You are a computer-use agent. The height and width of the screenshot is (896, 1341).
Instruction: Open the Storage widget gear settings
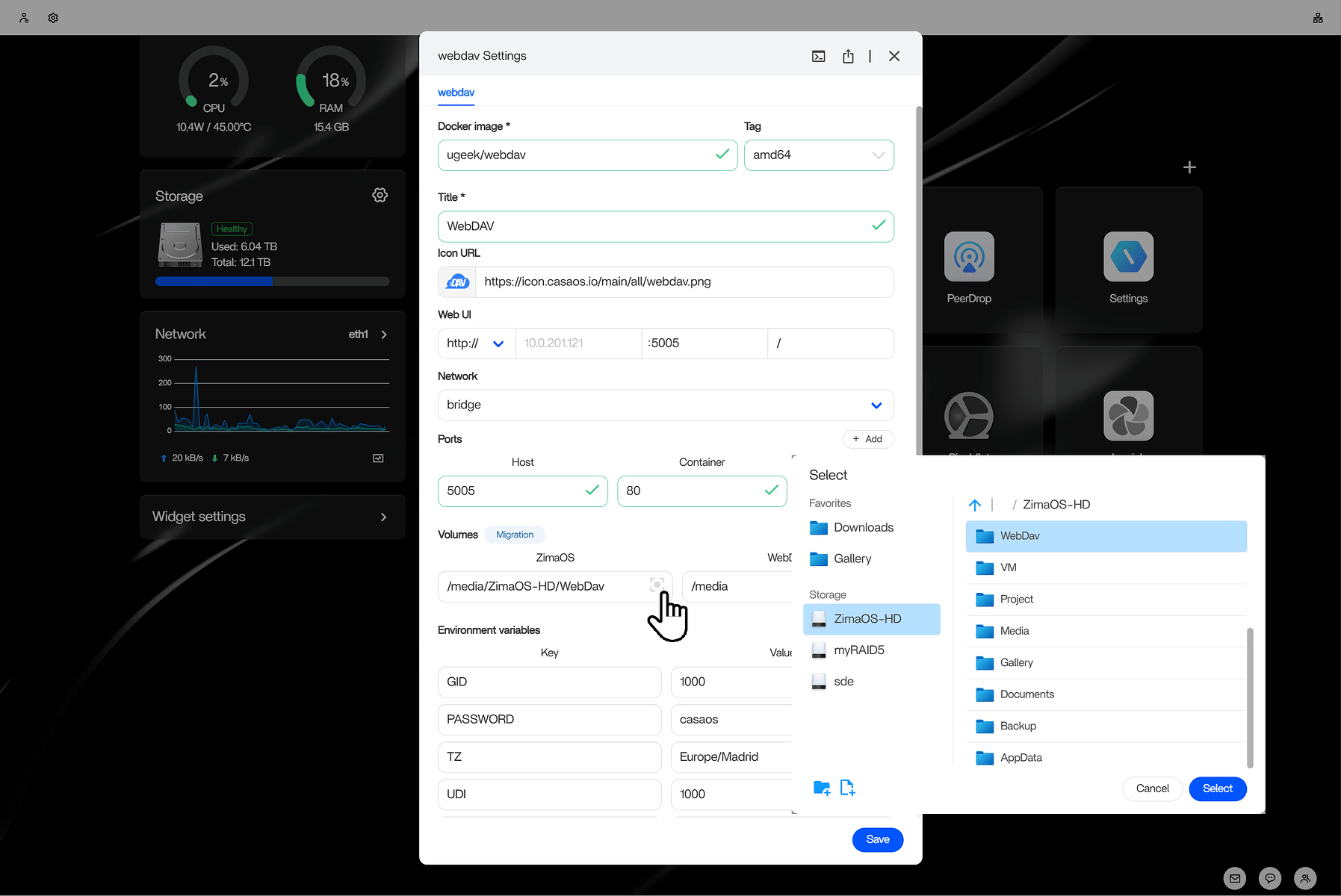click(x=380, y=195)
